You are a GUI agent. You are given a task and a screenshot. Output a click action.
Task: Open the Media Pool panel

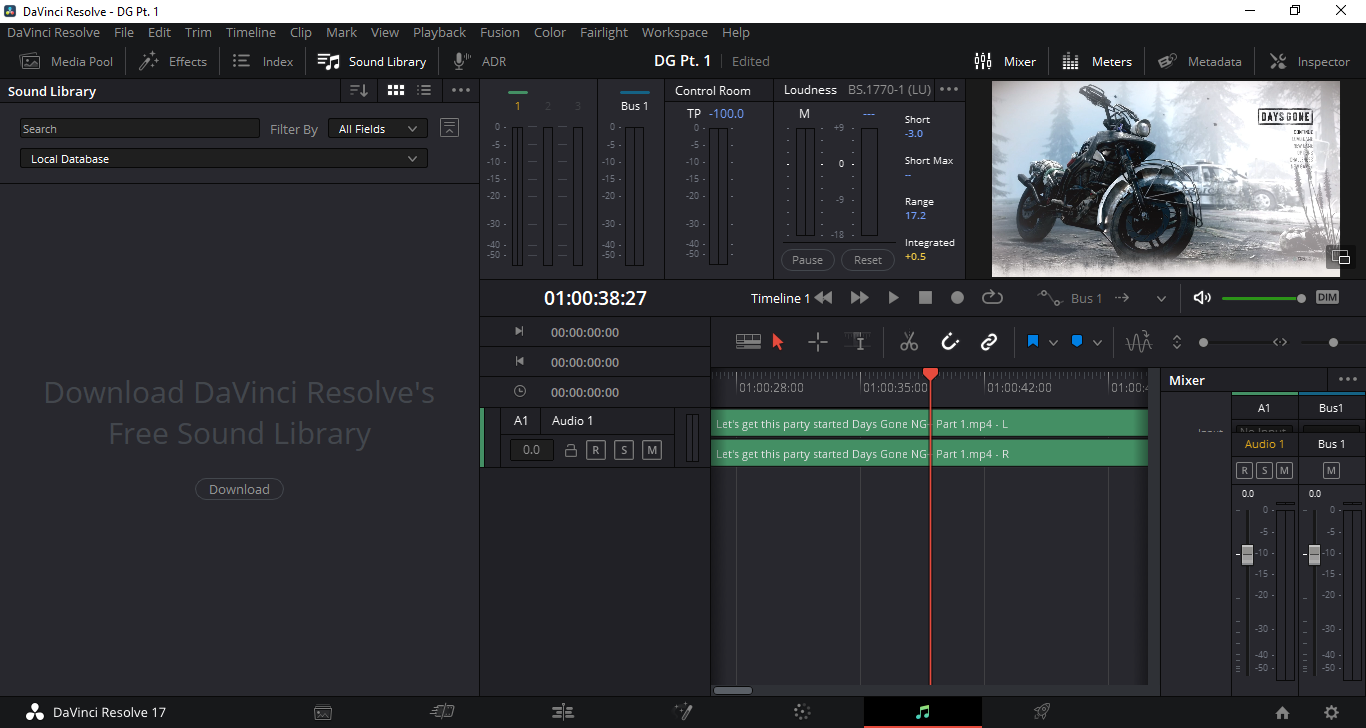tap(66, 61)
